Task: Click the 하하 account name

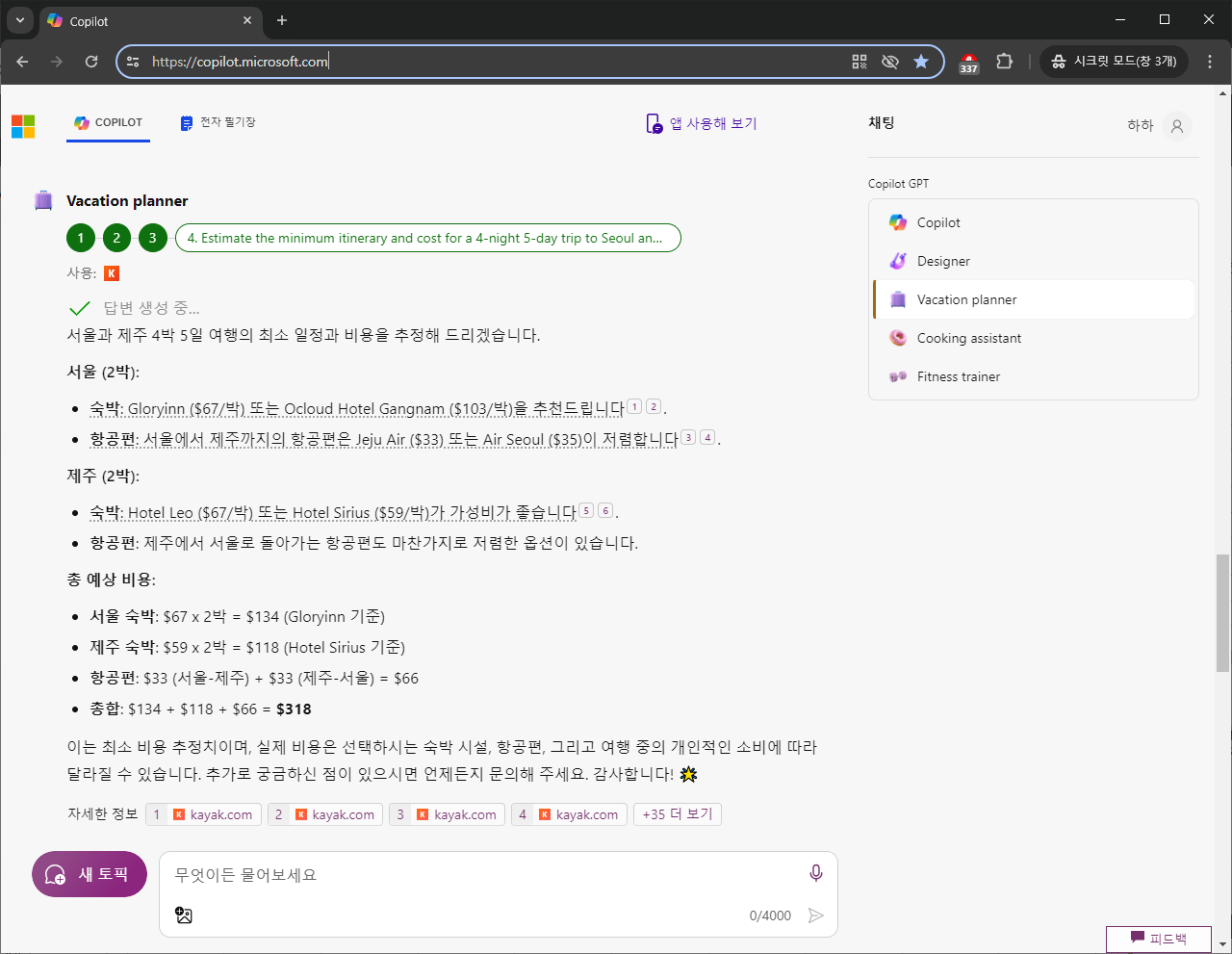Action: 1140,125
